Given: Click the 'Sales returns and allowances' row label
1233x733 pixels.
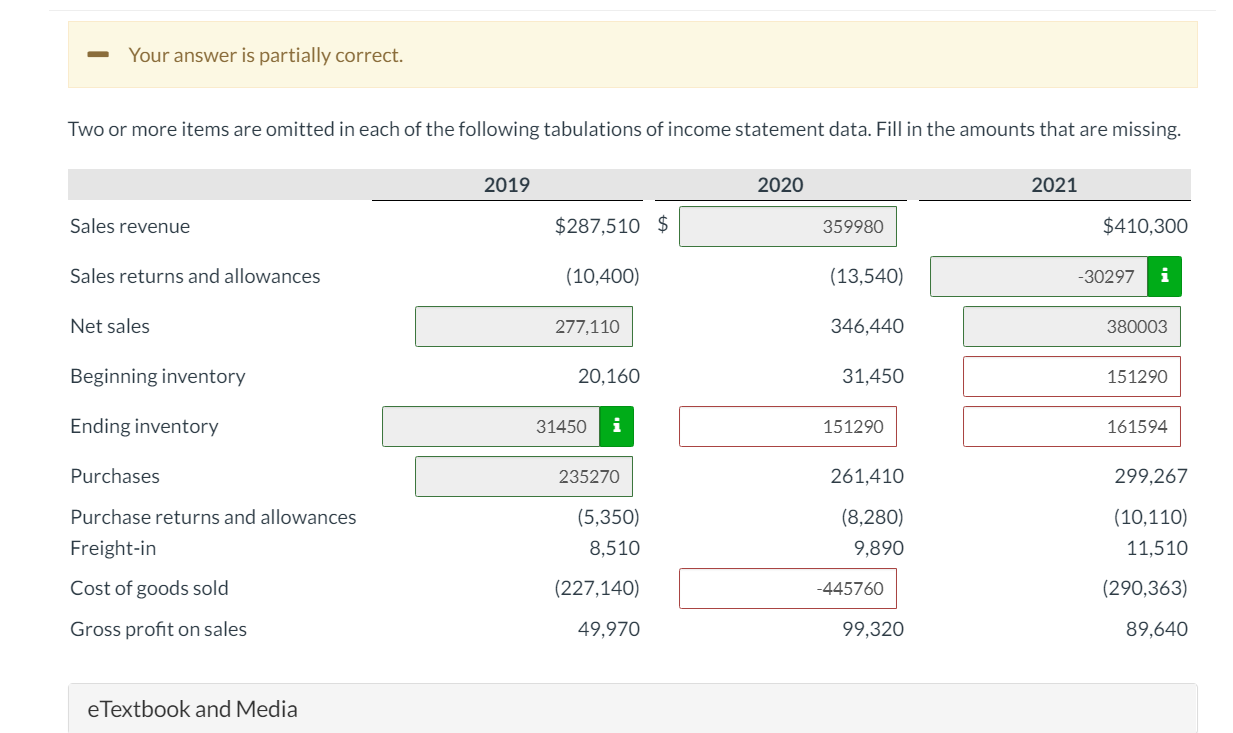Looking at the screenshot, I should (x=195, y=276).
